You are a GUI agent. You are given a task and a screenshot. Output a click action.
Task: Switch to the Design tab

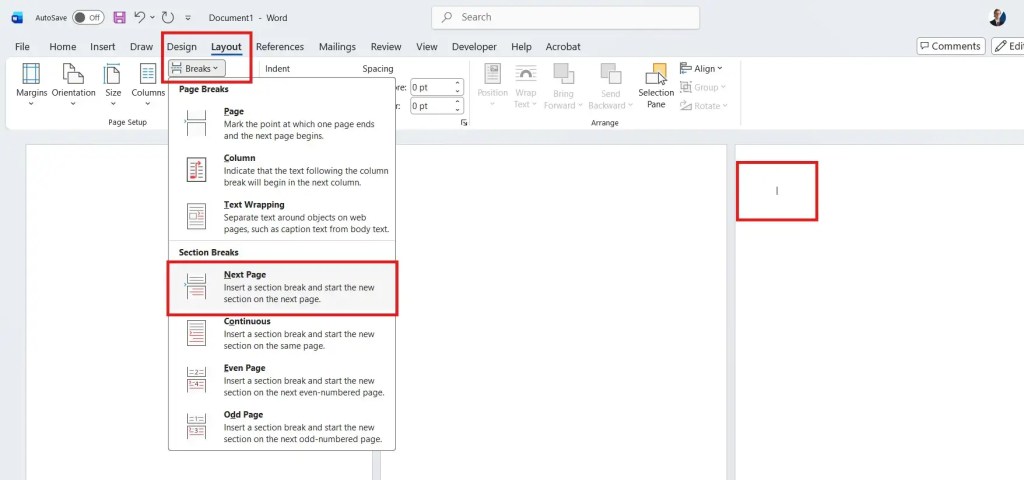(182, 46)
